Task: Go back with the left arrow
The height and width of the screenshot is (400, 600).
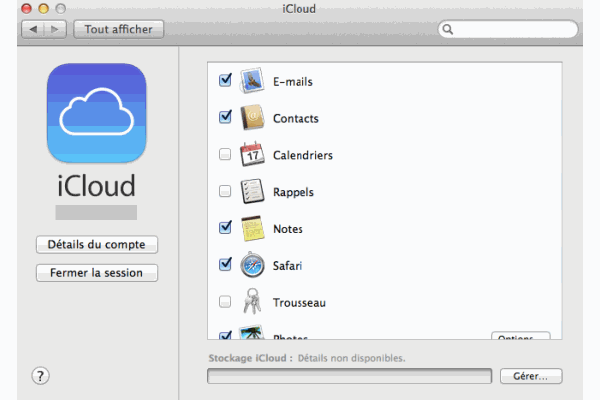Action: pyautogui.click(x=33, y=29)
